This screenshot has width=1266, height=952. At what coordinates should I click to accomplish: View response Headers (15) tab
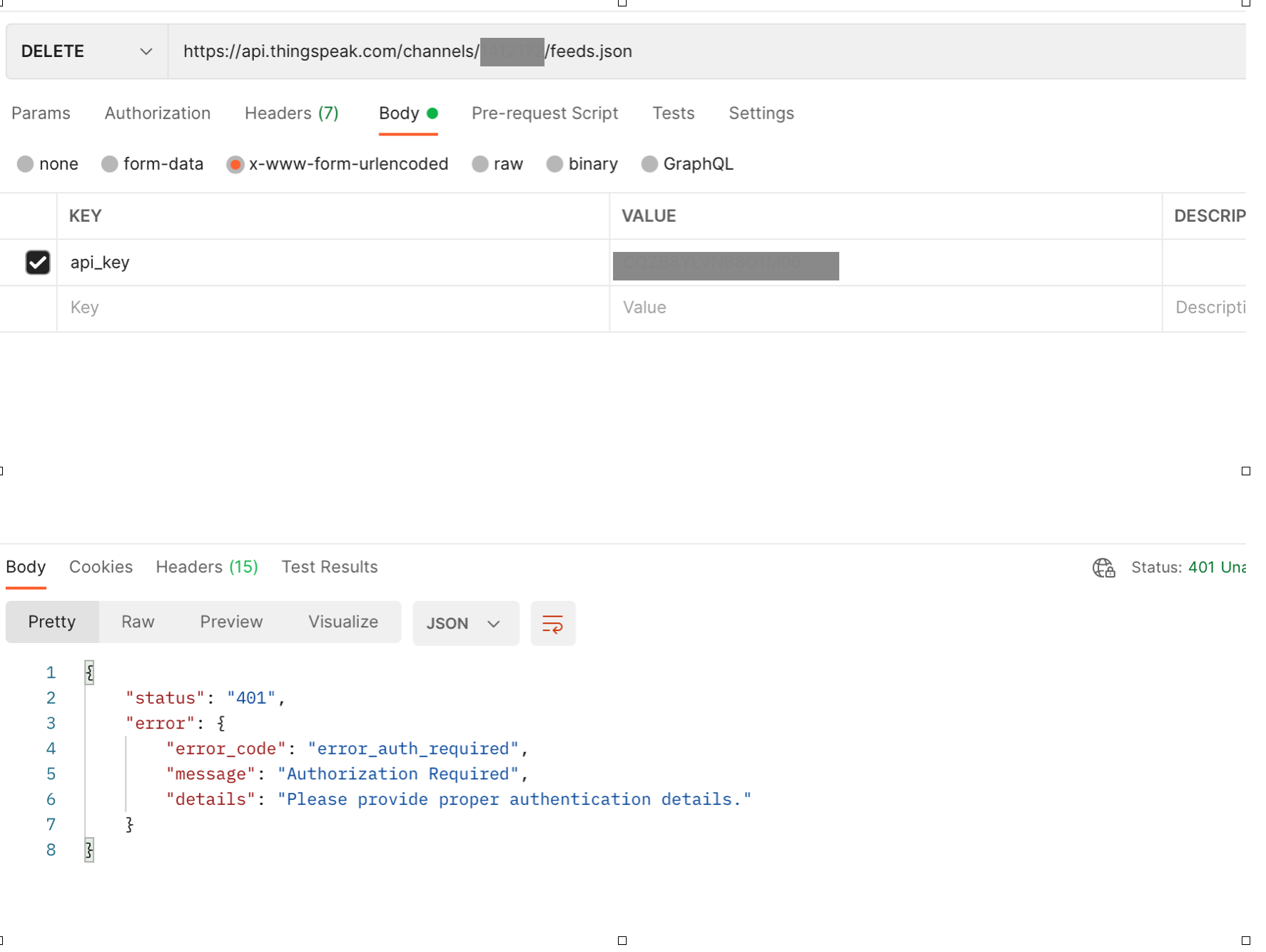(x=206, y=567)
